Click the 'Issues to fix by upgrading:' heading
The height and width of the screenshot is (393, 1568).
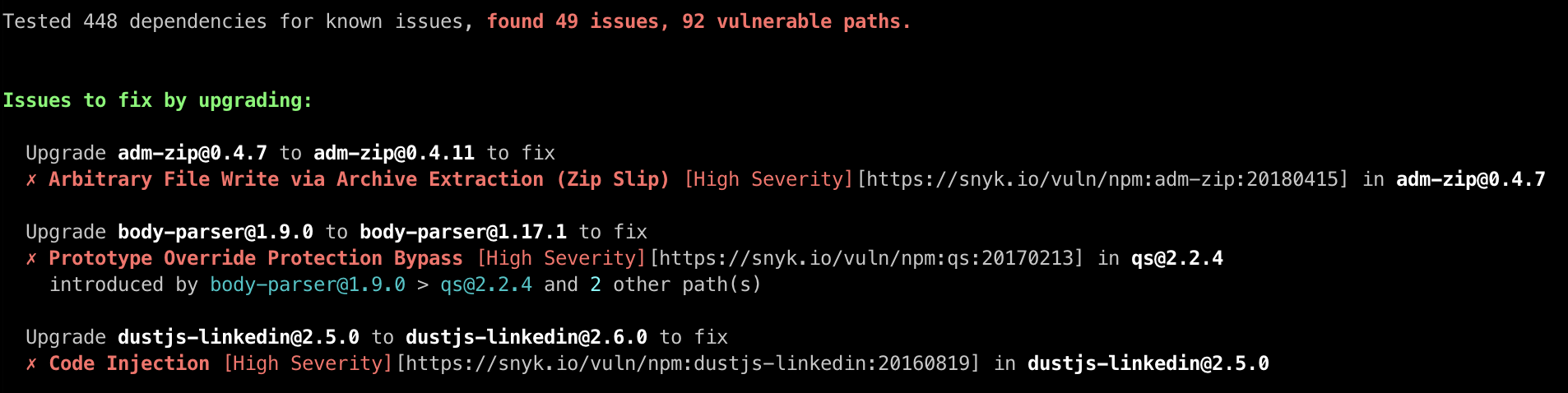[x=158, y=101]
